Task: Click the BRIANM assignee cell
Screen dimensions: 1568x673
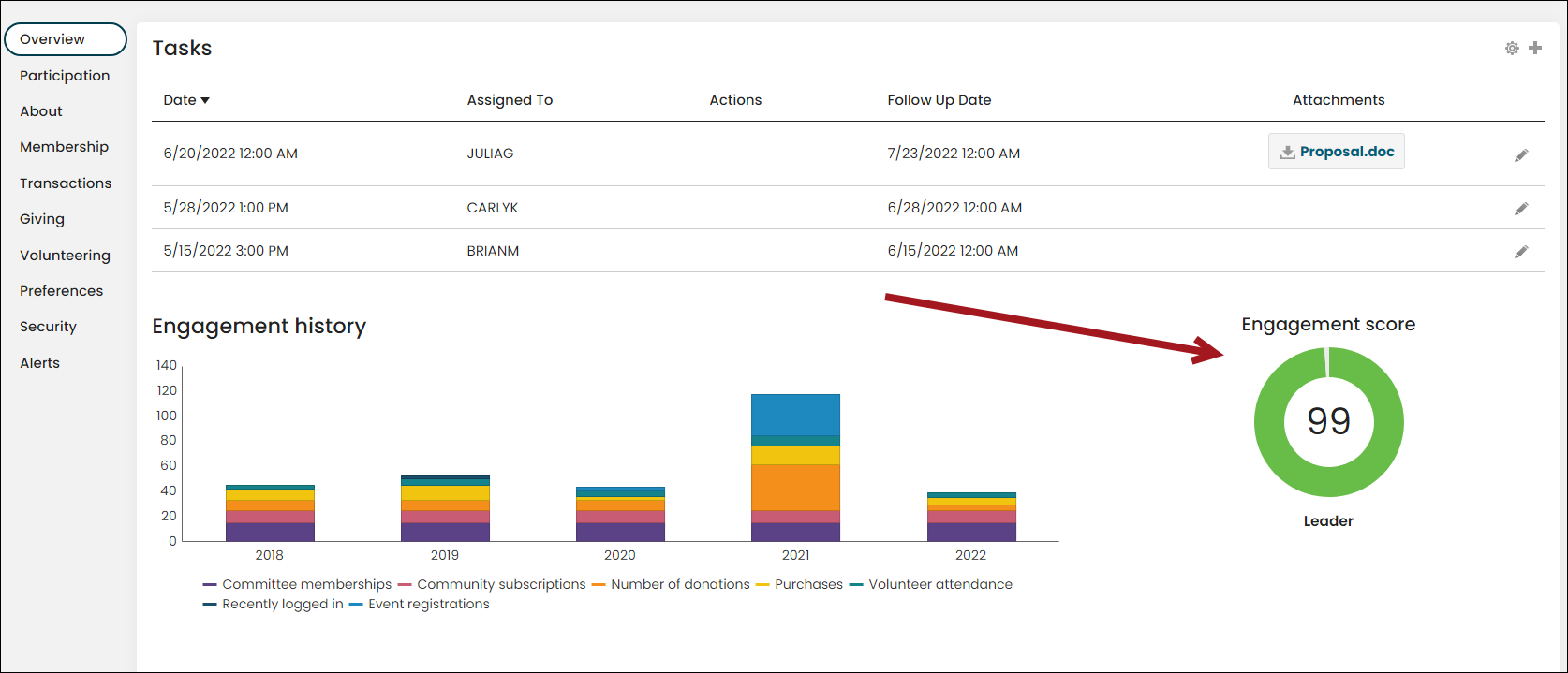Action: (493, 251)
